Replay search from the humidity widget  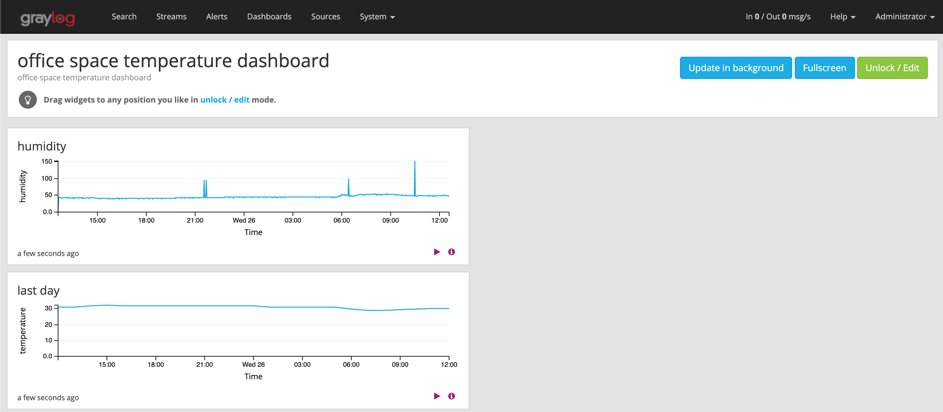(x=437, y=252)
